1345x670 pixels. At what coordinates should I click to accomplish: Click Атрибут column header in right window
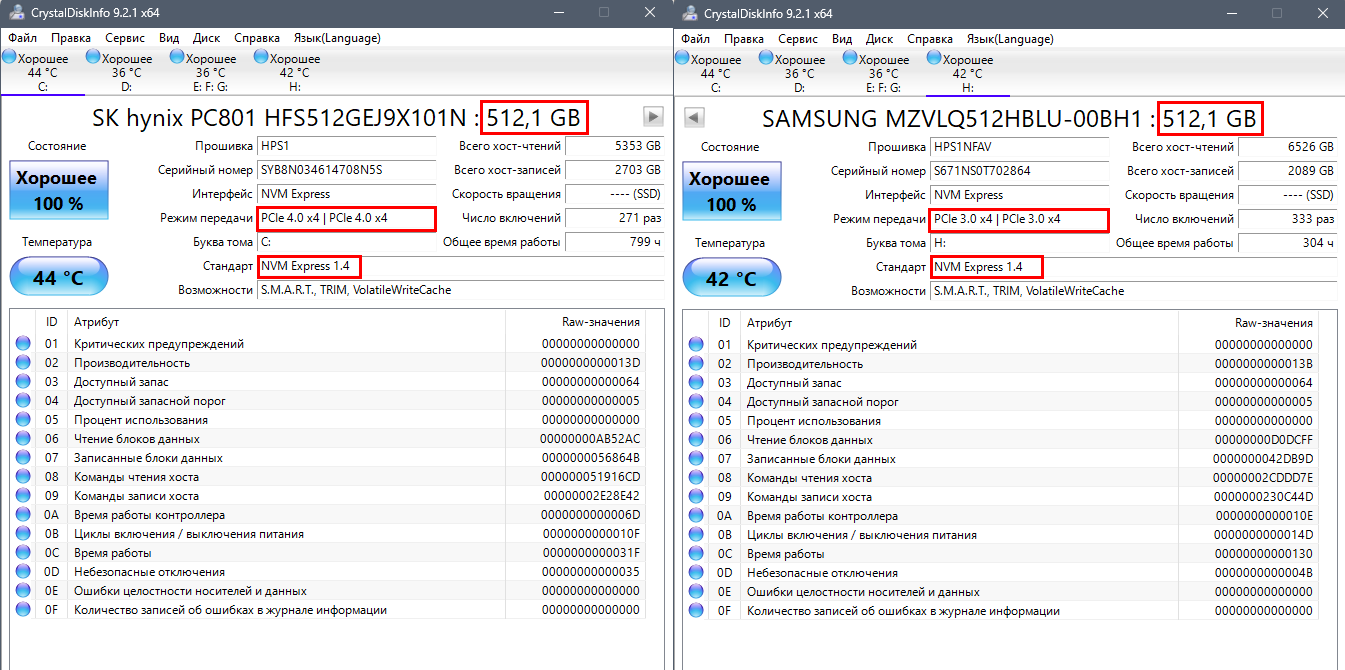coord(960,323)
